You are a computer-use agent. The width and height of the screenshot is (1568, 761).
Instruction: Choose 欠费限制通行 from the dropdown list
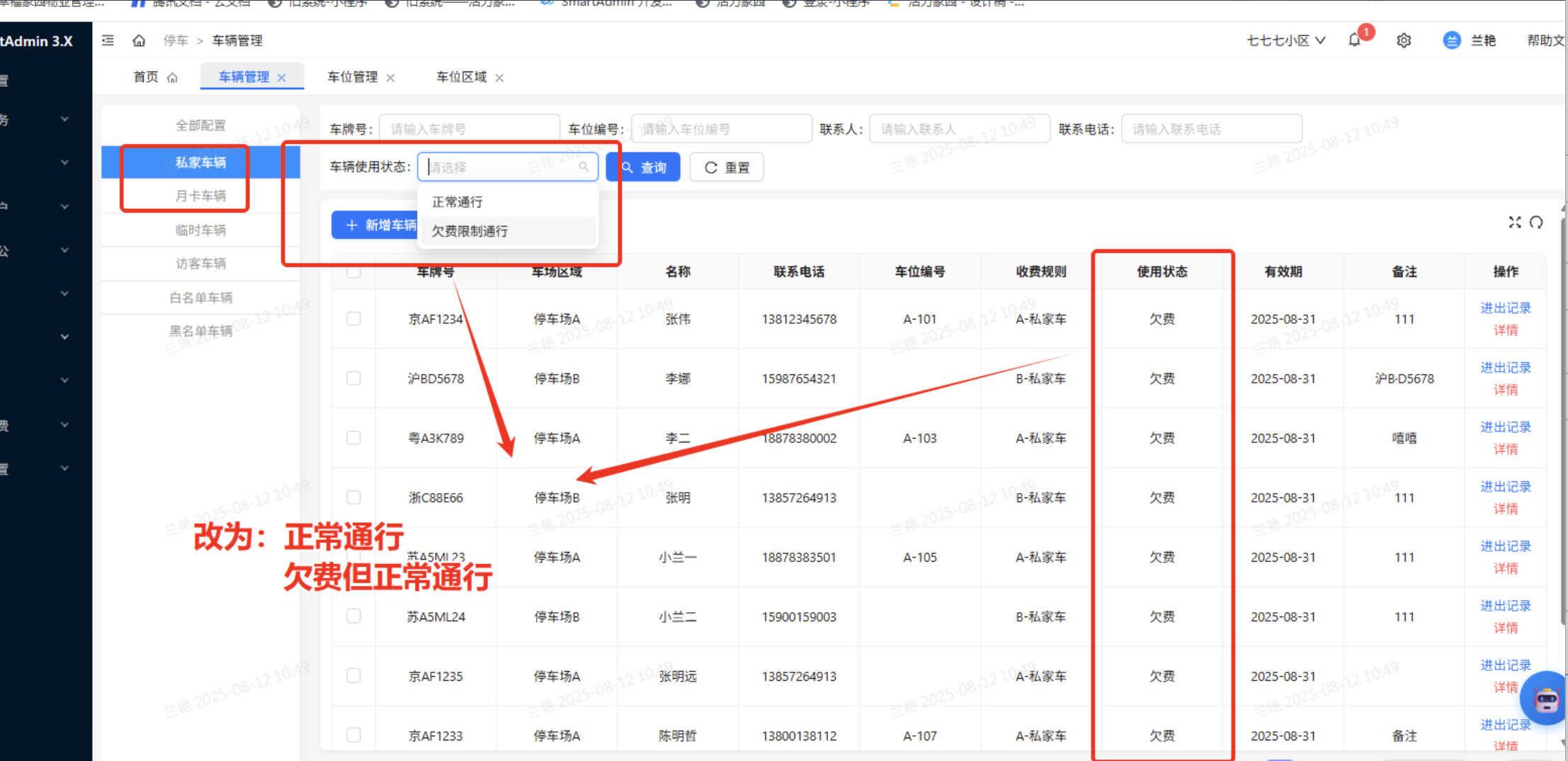tap(470, 231)
